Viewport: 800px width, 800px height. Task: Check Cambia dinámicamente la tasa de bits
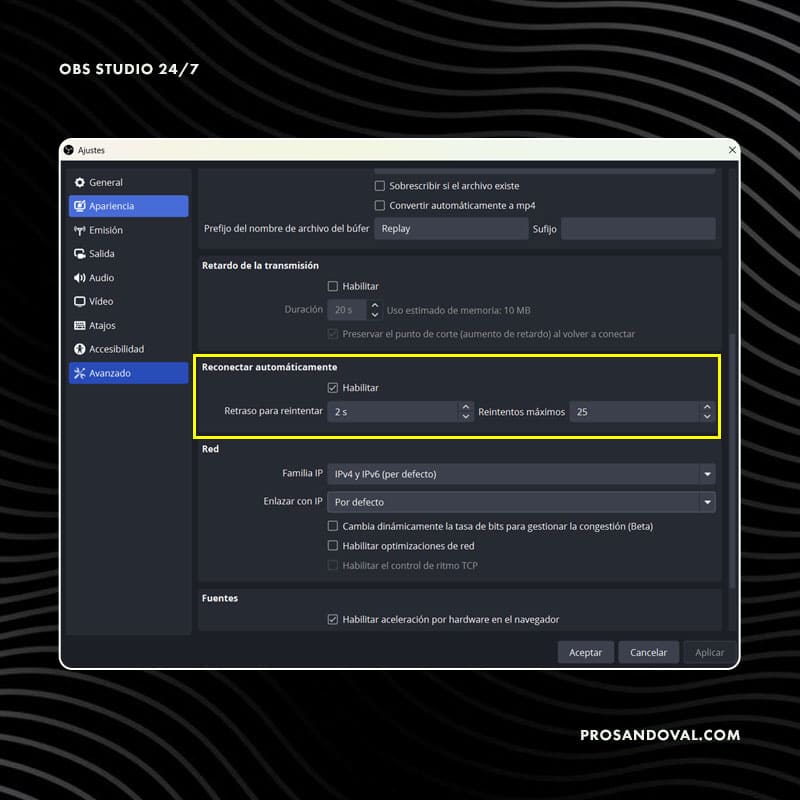[333, 526]
